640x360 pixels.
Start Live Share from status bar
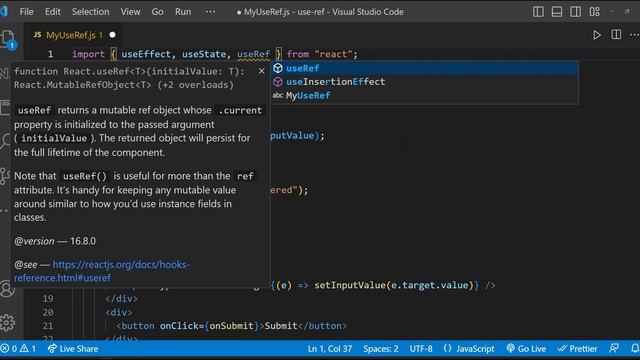(73, 349)
